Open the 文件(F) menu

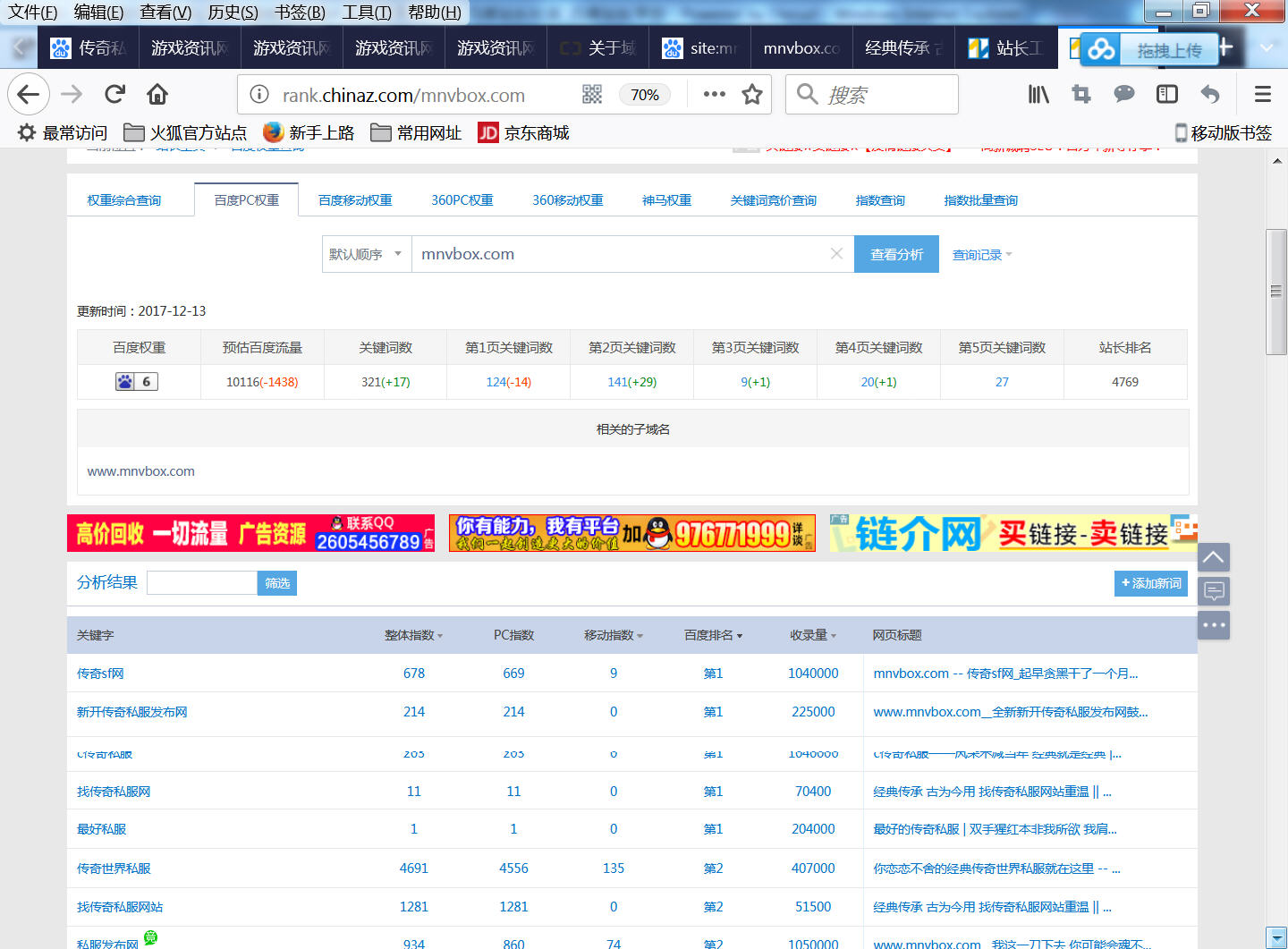coord(32,12)
